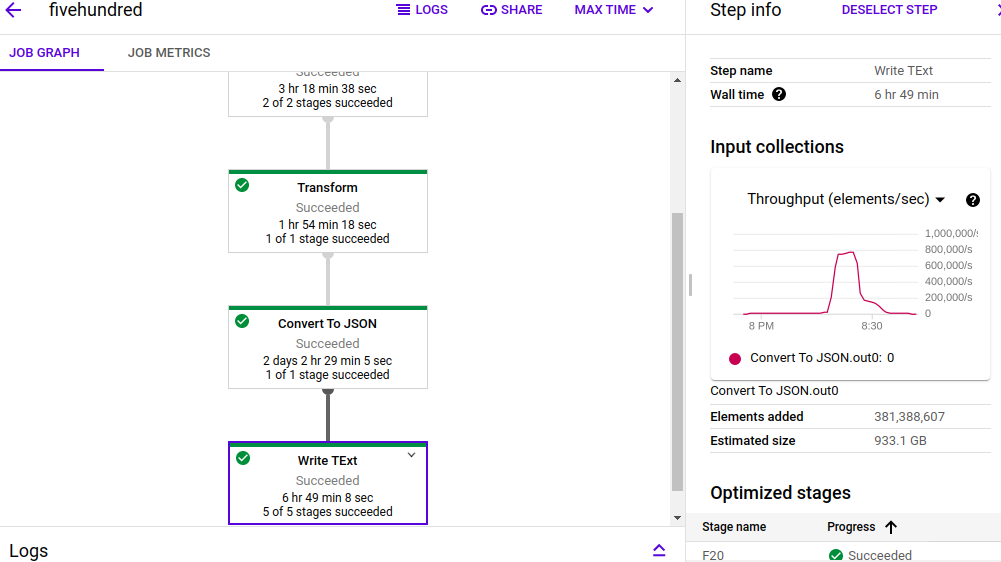Click the Write TExt success checkmark

click(x=242, y=458)
